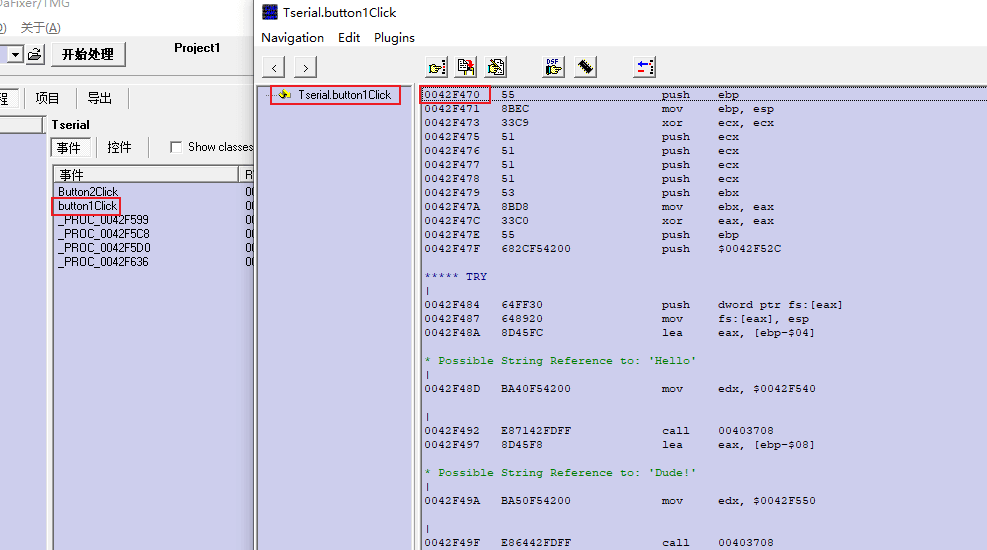The width and height of the screenshot is (987, 550).
Task: Open the 关于(A) menu
Action: [x=40, y=28]
